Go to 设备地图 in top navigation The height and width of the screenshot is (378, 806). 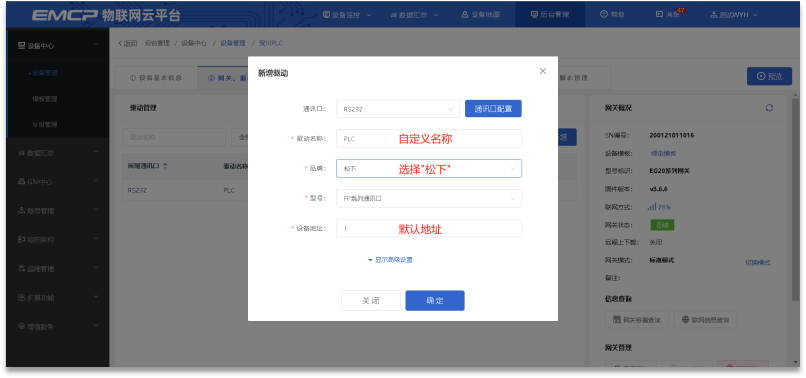pyautogui.click(x=481, y=14)
